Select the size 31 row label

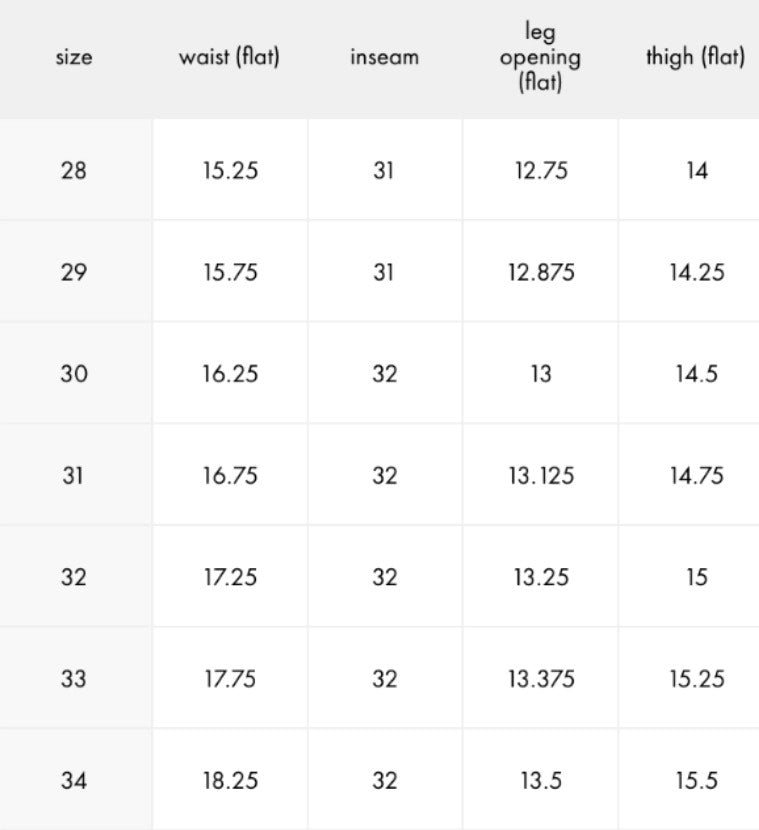(x=73, y=476)
